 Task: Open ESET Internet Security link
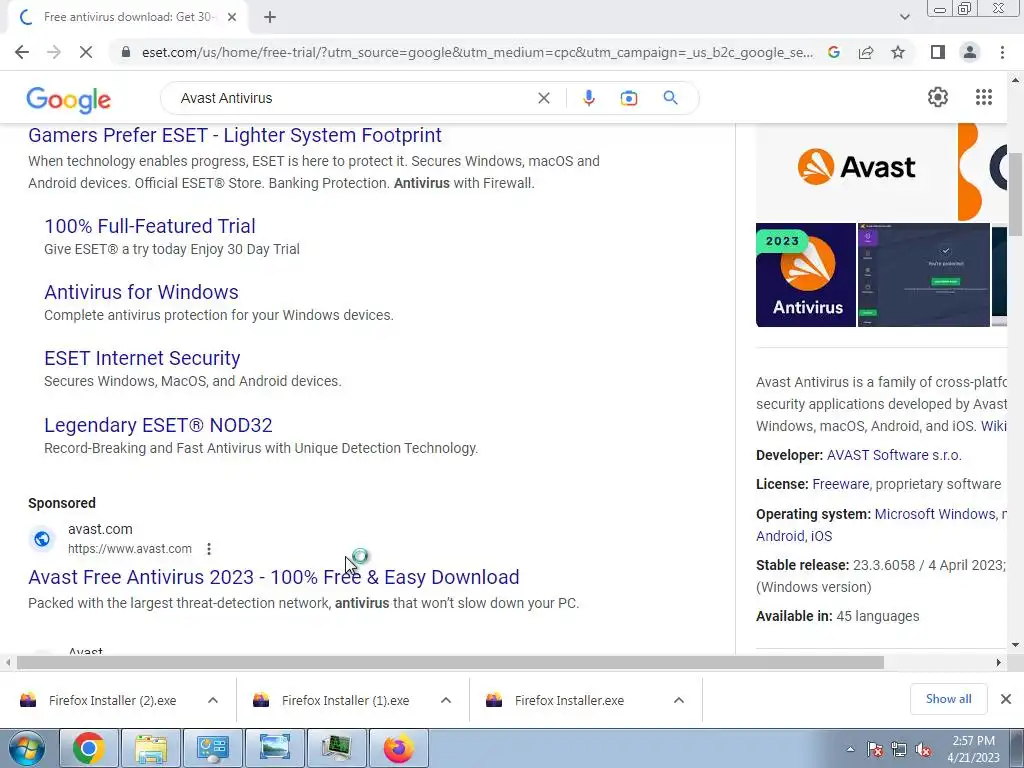point(142,358)
